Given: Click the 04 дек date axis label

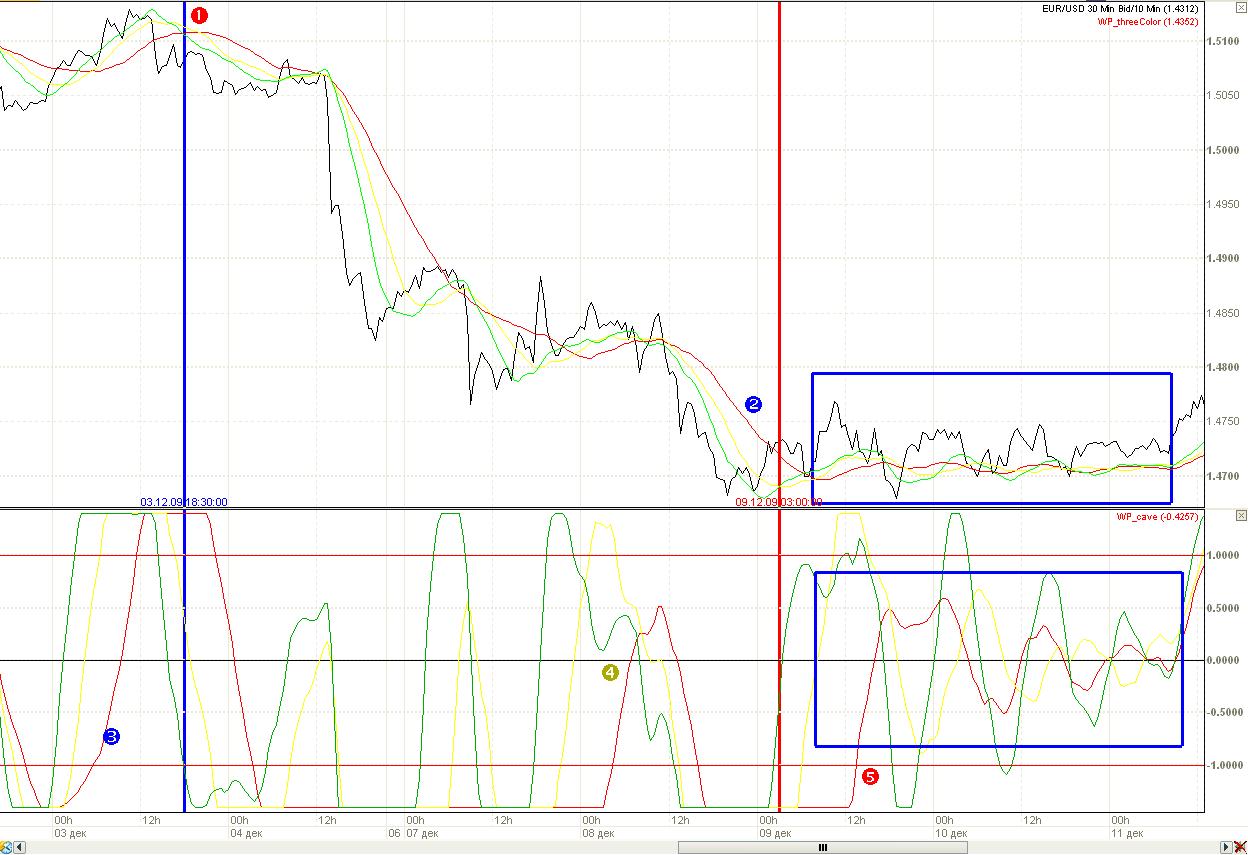Looking at the screenshot, I should pos(246,833).
